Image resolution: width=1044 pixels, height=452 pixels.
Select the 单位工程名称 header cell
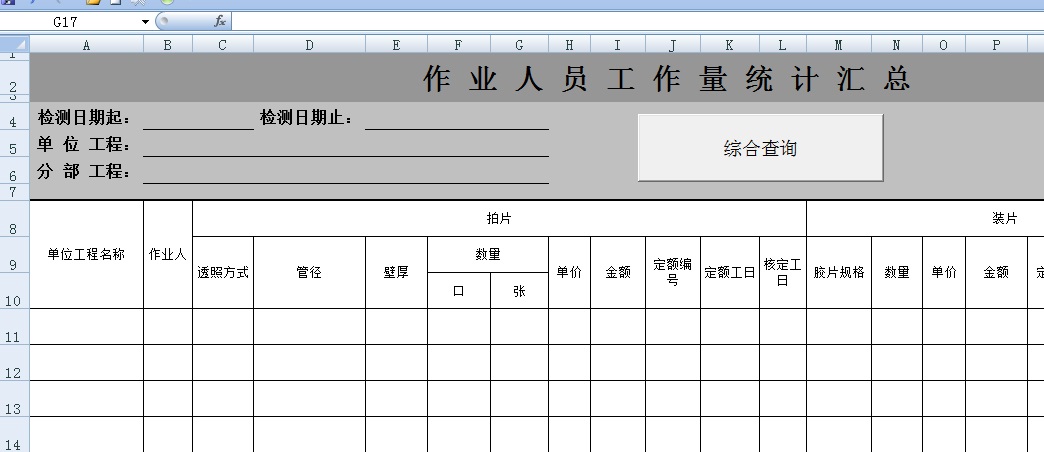[x=87, y=254]
